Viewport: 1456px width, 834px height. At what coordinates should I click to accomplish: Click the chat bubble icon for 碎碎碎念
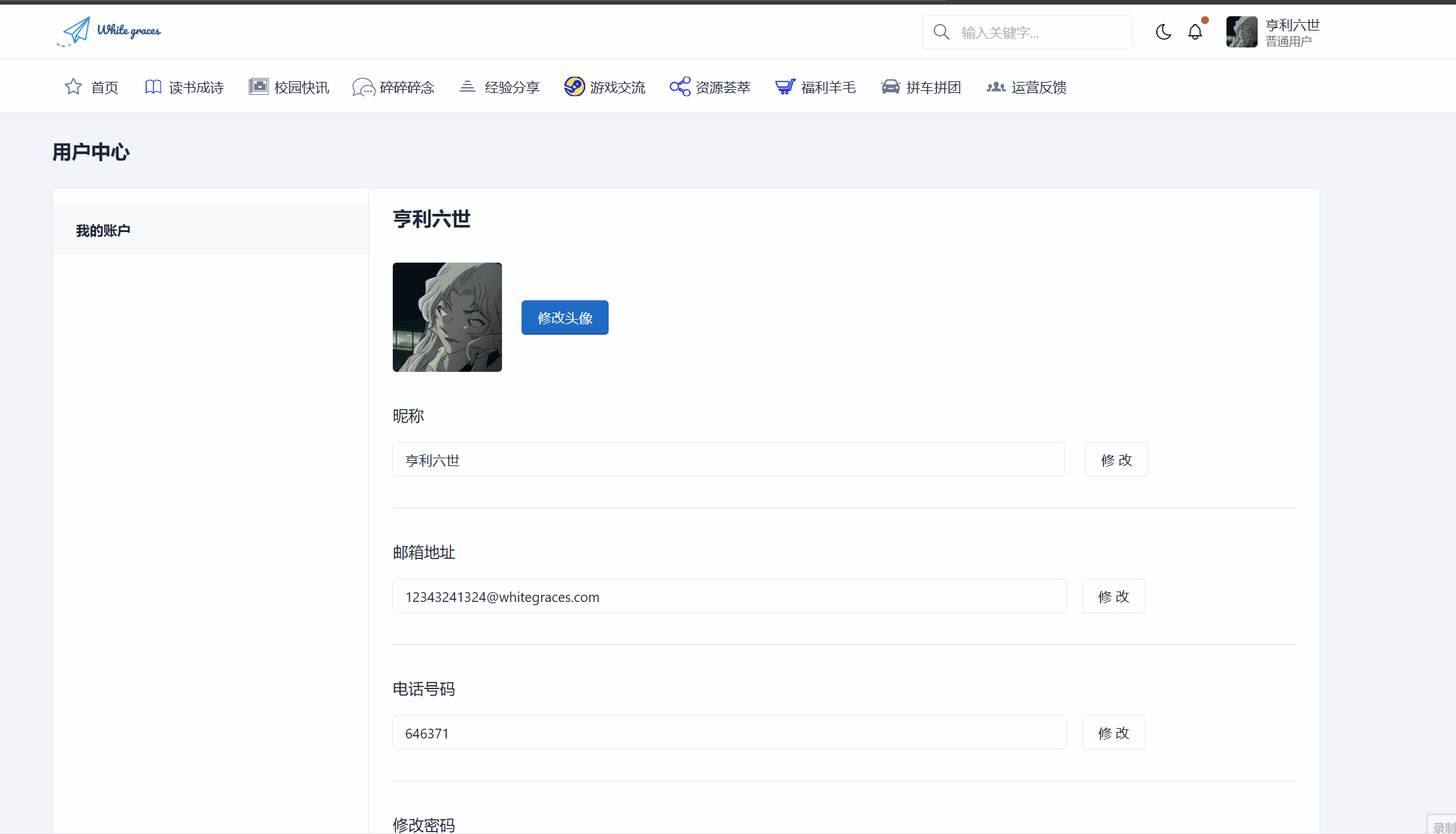[x=363, y=87]
